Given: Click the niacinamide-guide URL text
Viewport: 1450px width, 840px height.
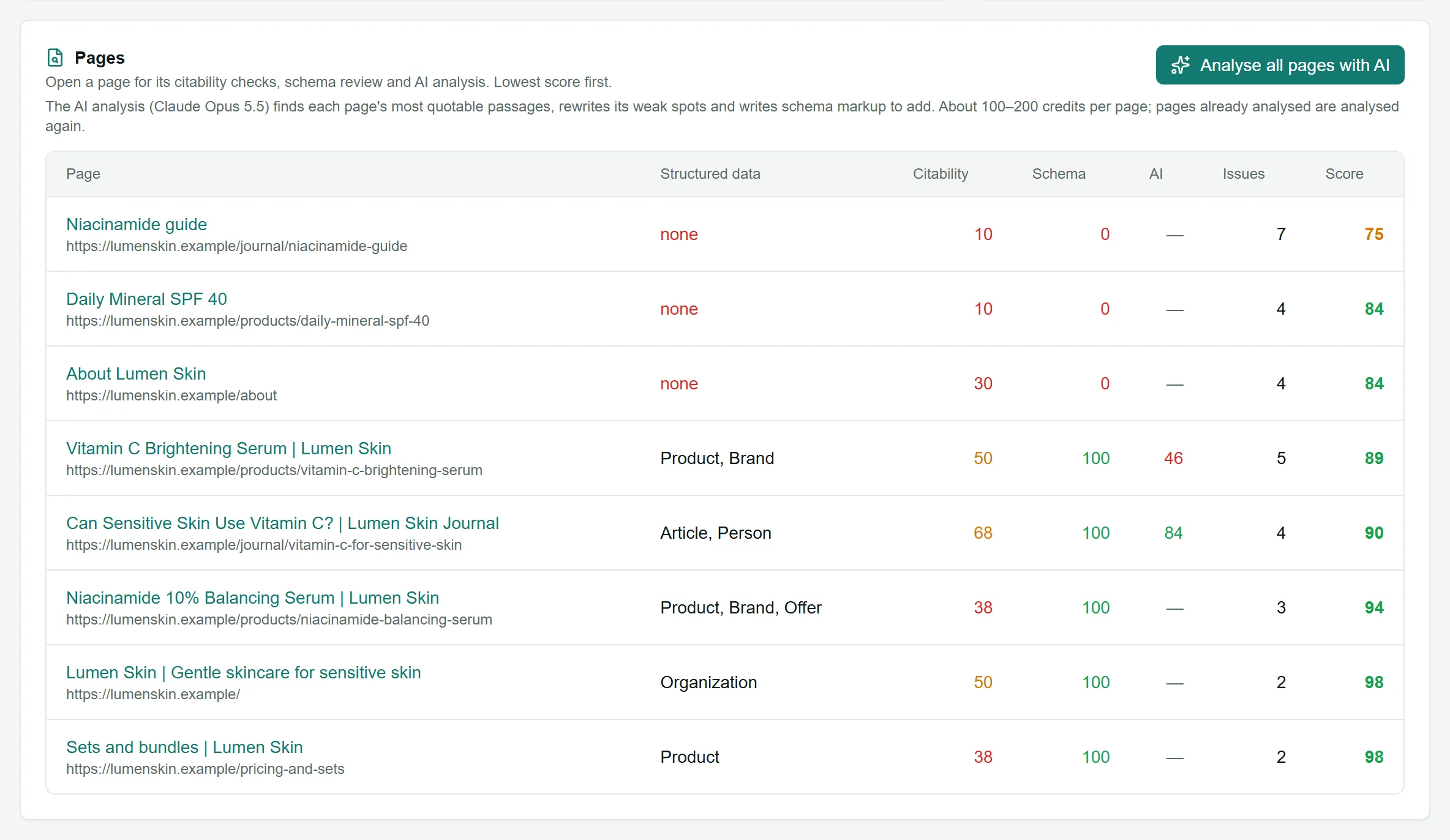Looking at the screenshot, I should pyautogui.click(x=236, y=246).
